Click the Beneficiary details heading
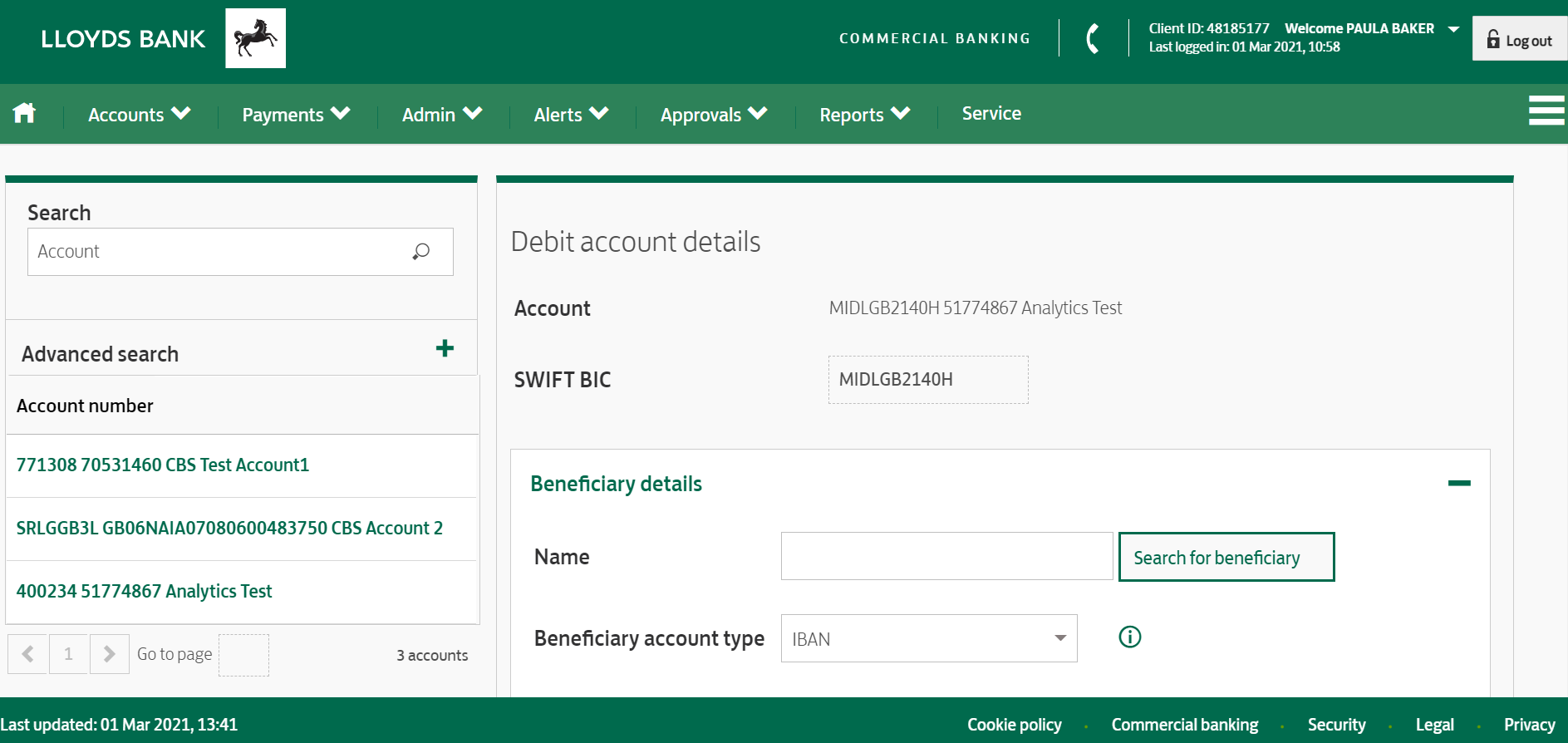Viewport: 1568px width, 743px height. pyautogui.click(x=616, y=484)
